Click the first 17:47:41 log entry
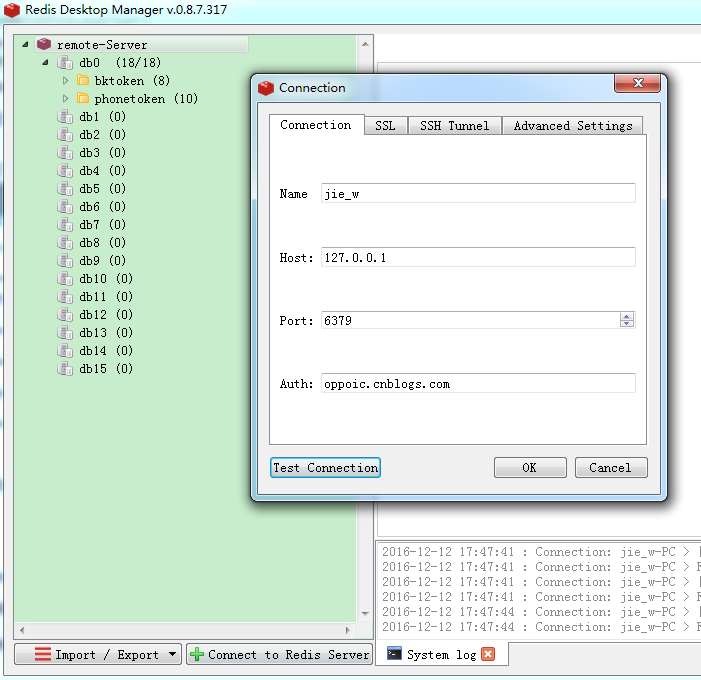The image size is (701, 680). 541,552
